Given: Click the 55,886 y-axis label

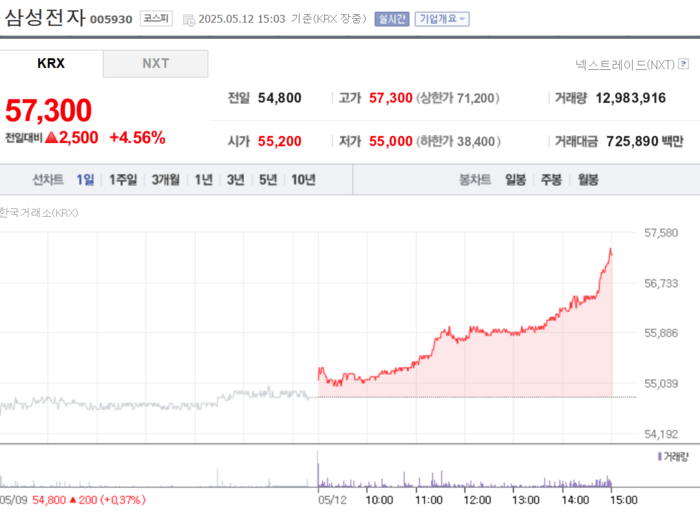Looking at the screenshot, I should [x=661, y=333].
